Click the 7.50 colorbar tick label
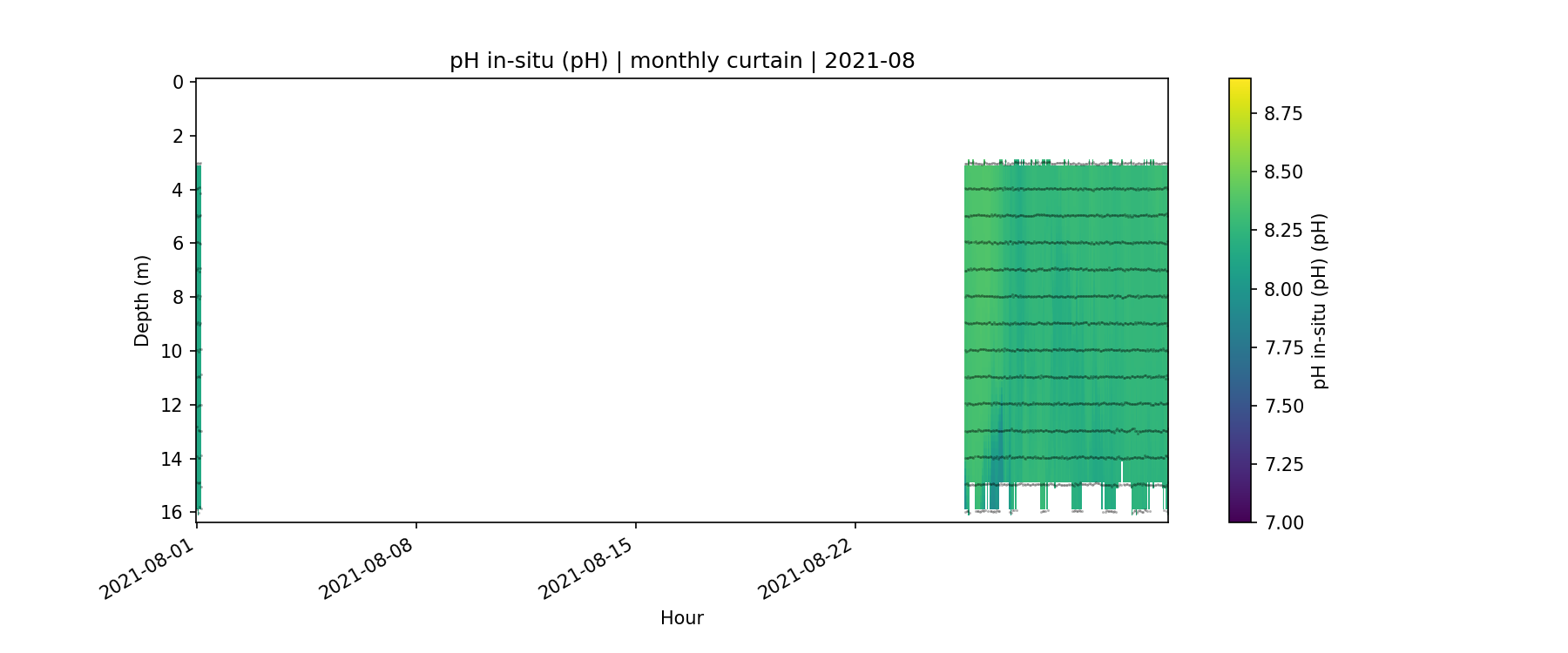Screen dimensions: 1568x653 pyautogui.click(x=1283, y=406)
